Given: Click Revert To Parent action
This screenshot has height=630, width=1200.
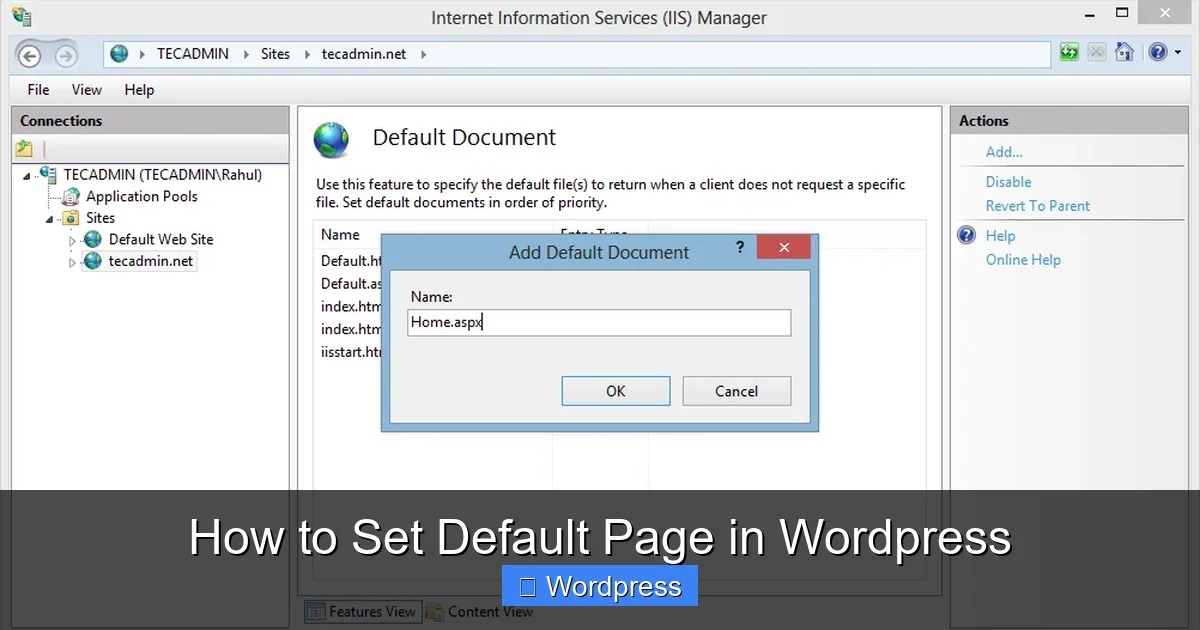Looking at the screenshot, I should pos(1038,206).
